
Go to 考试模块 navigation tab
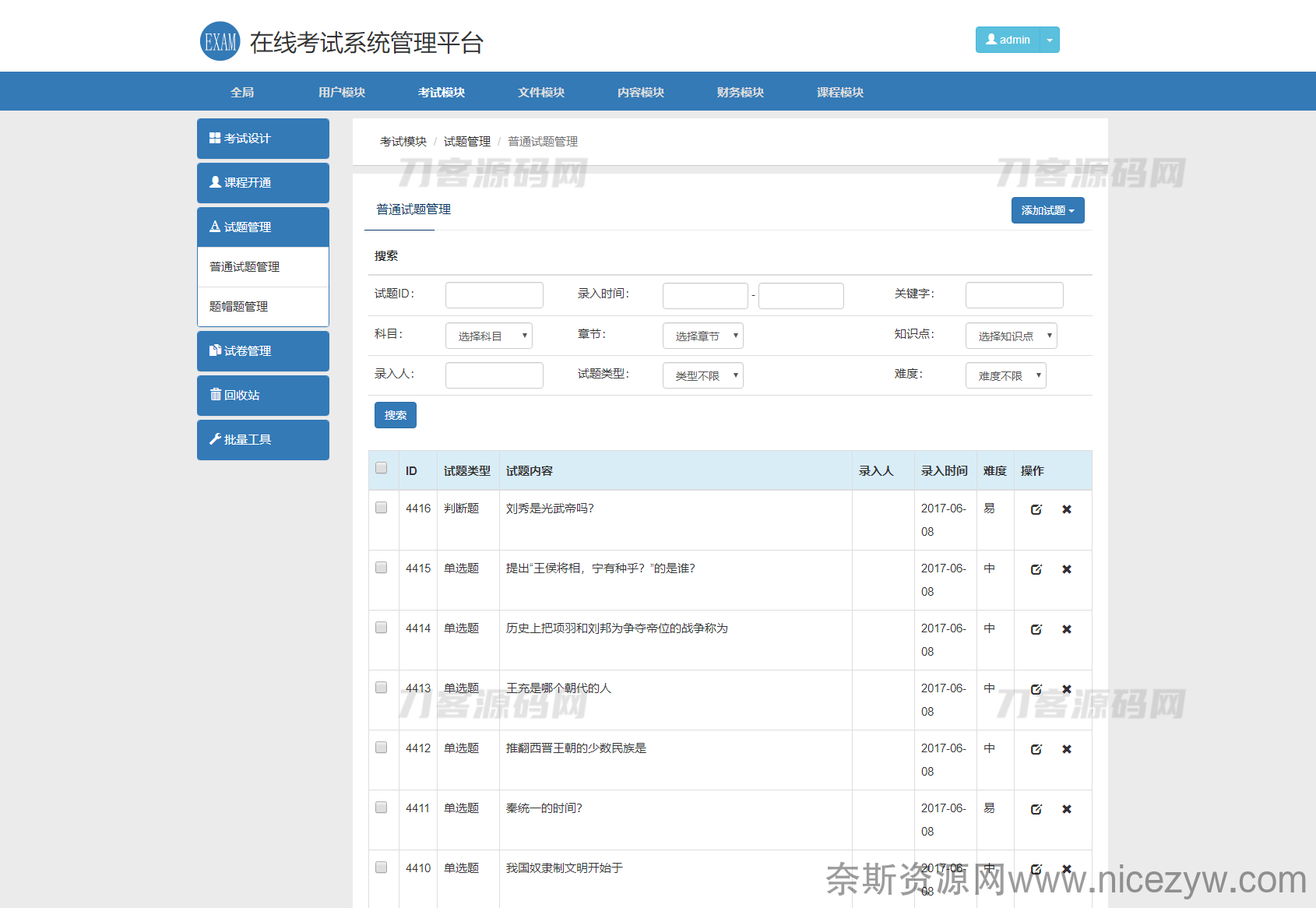pyautogui.click(x=442, y=92)
